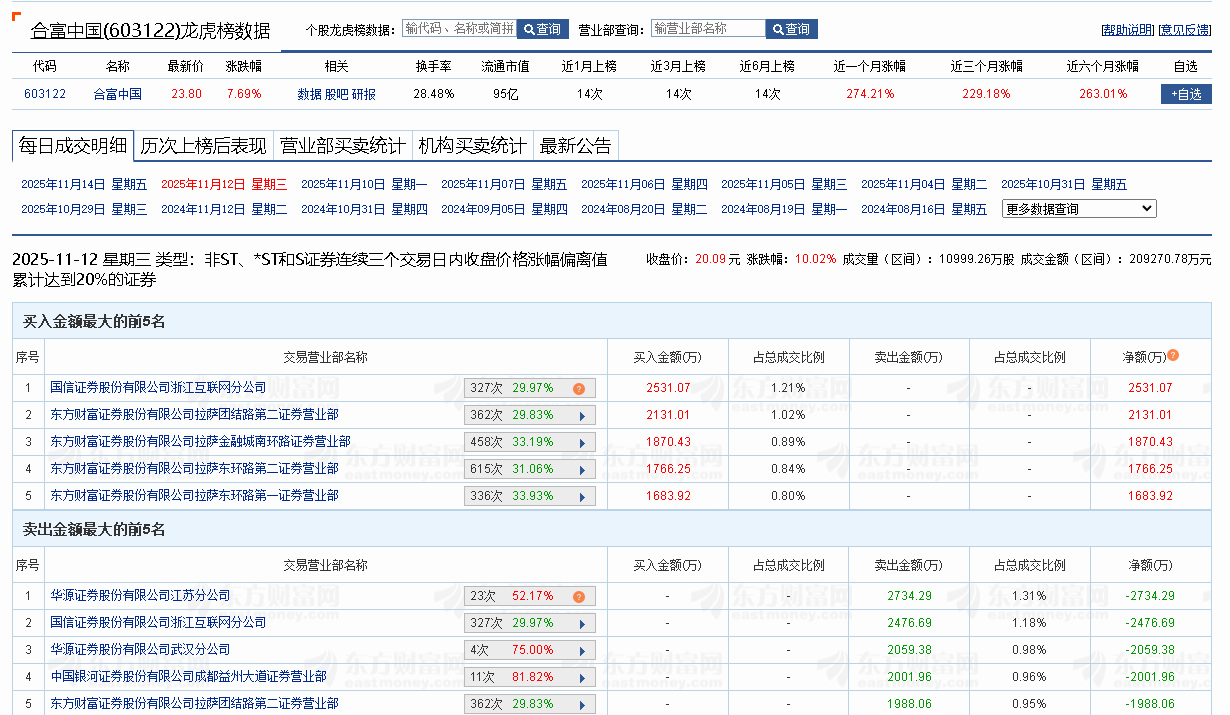The height and width of the screenshot is (715, 1230).
Task: Focus the 输营业部名称 input field
Action: point(708,29)
